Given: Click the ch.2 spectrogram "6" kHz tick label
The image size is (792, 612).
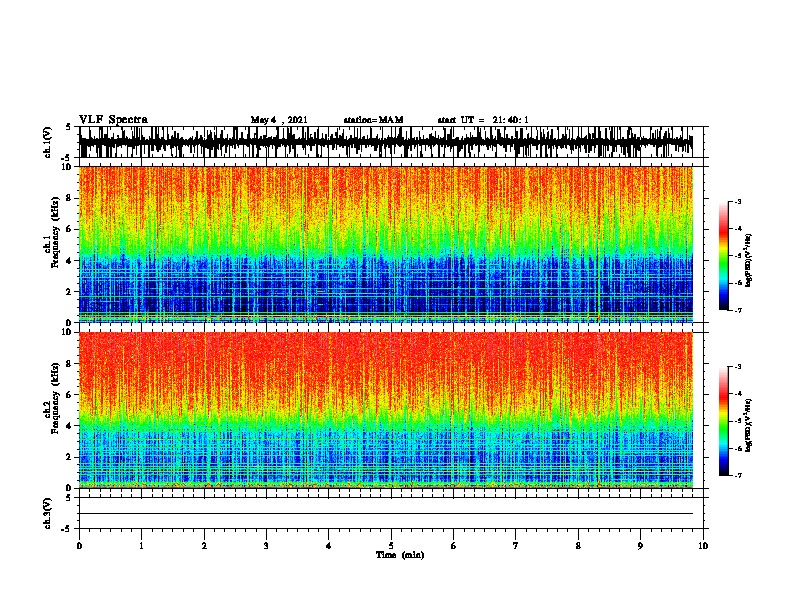Looking at the screenshot, I should pos(70,394).
